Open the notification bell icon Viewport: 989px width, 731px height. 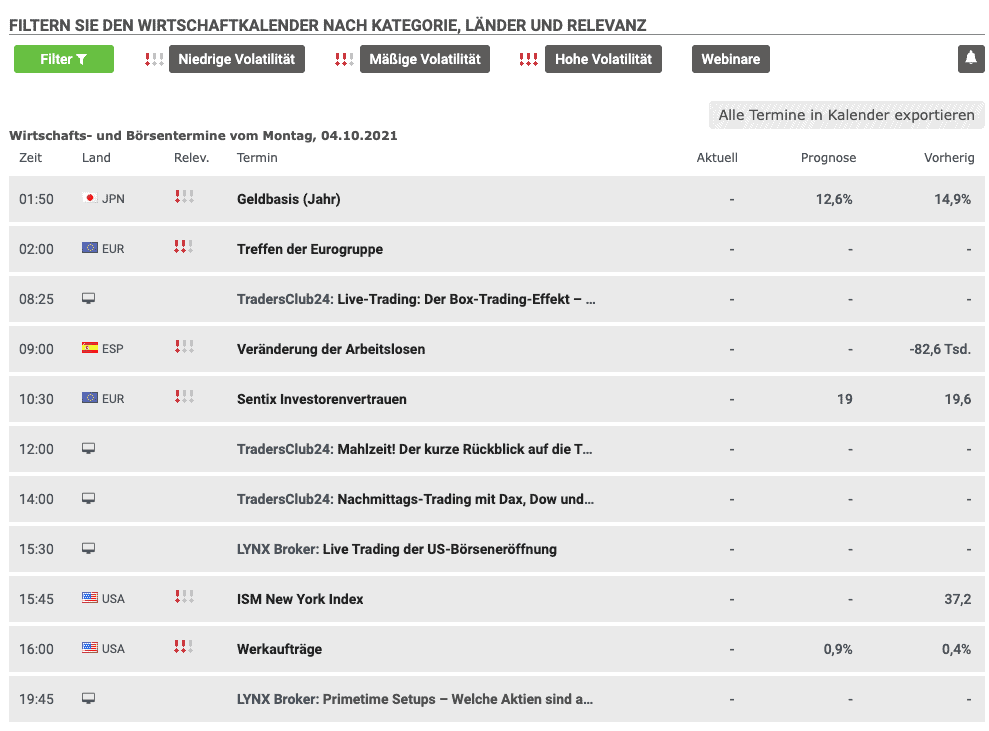tap(969, 59)
